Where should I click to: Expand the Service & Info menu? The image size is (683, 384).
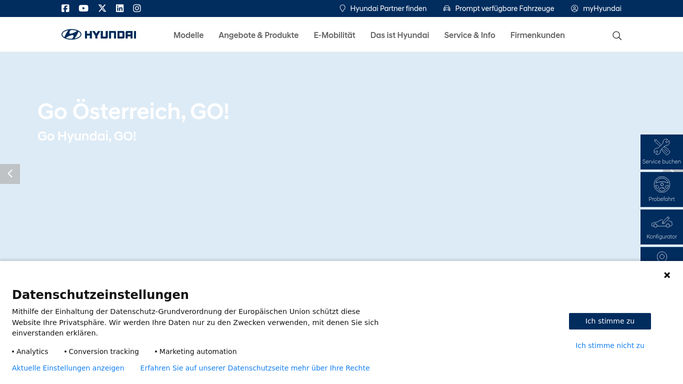click(x=470, y=35)
